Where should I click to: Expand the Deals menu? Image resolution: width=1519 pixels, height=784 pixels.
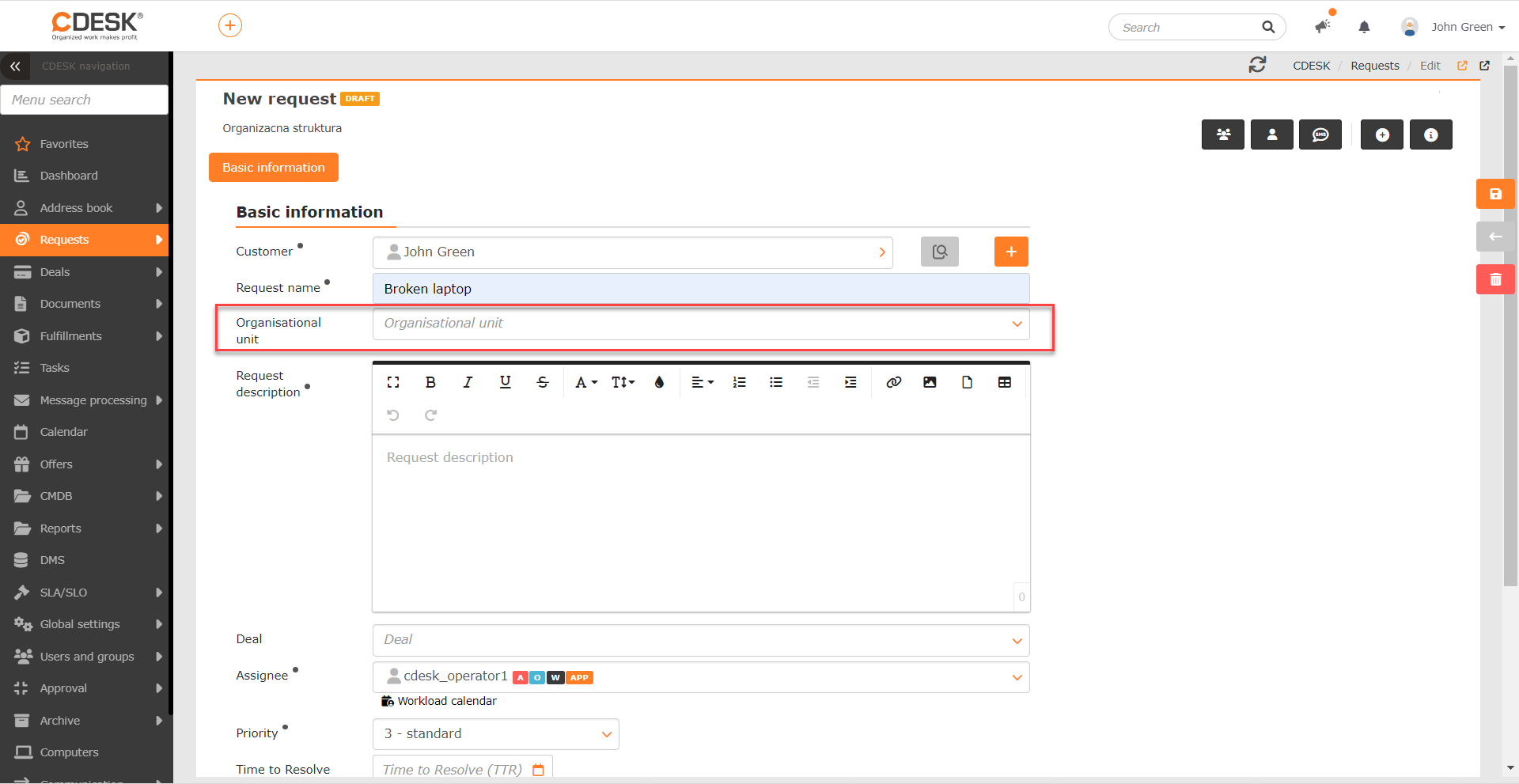point(85,272)
